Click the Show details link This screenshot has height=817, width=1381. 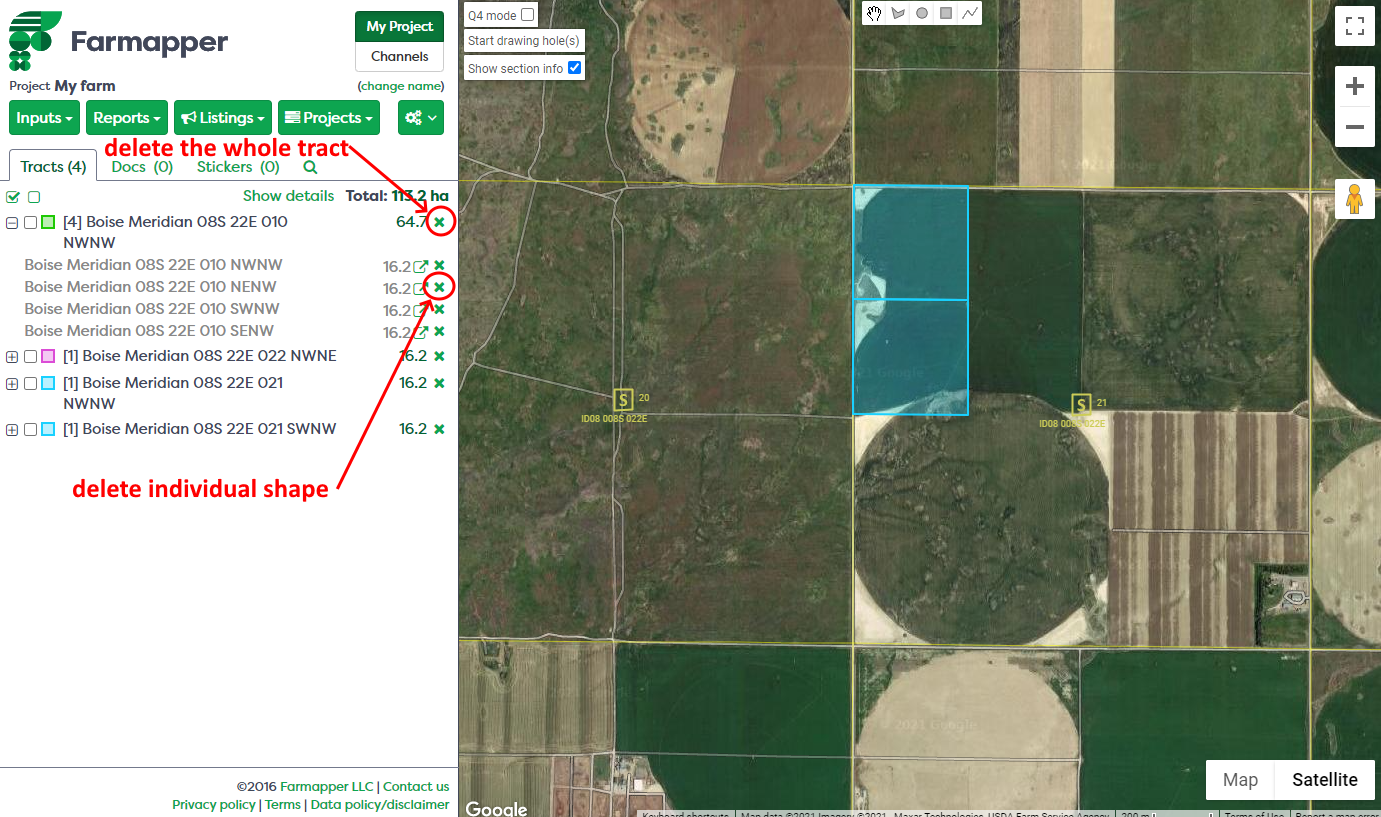tap(288, 196)
